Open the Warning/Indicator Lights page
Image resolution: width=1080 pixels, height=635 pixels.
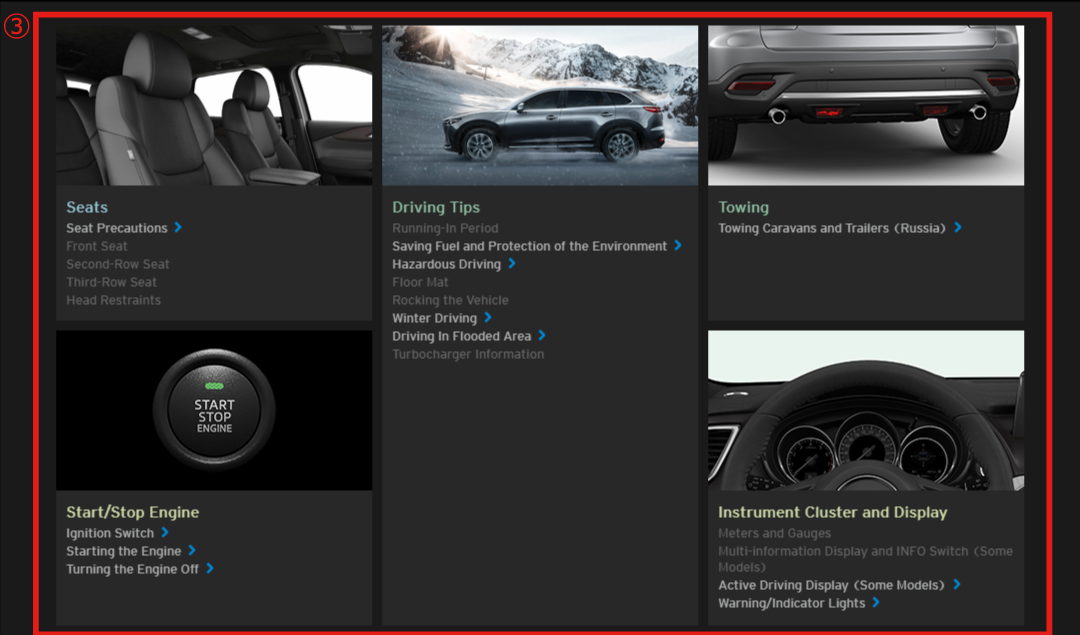791,603
